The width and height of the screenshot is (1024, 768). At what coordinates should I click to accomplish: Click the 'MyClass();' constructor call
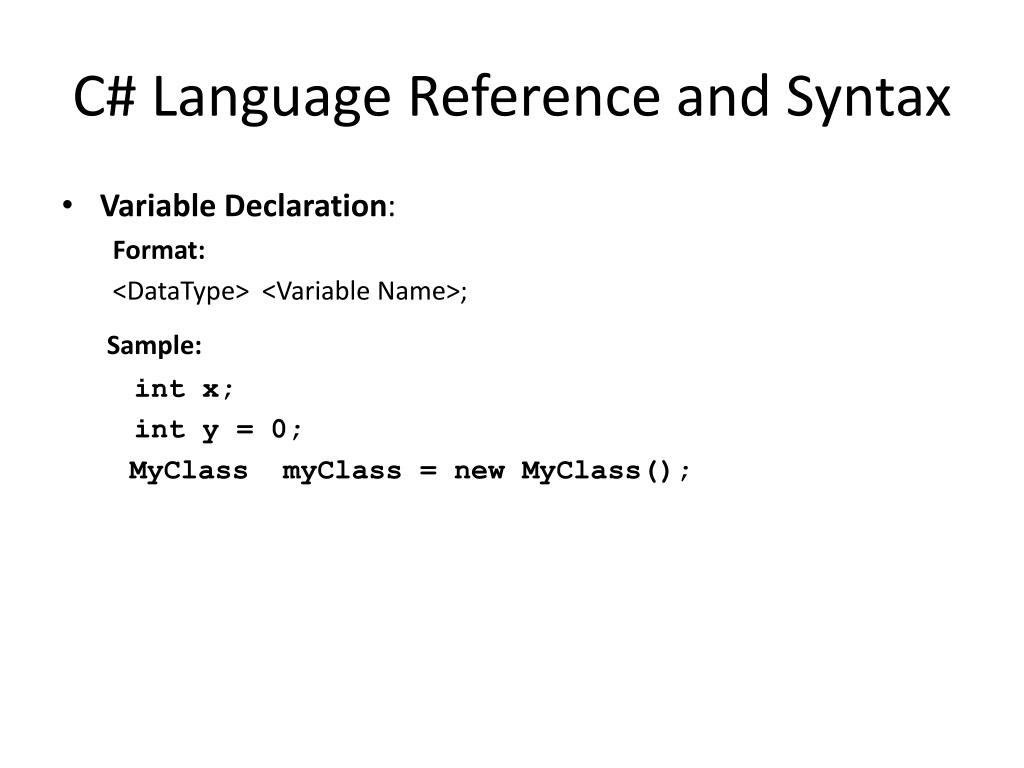pyautogui.click(x=605, y=471)
